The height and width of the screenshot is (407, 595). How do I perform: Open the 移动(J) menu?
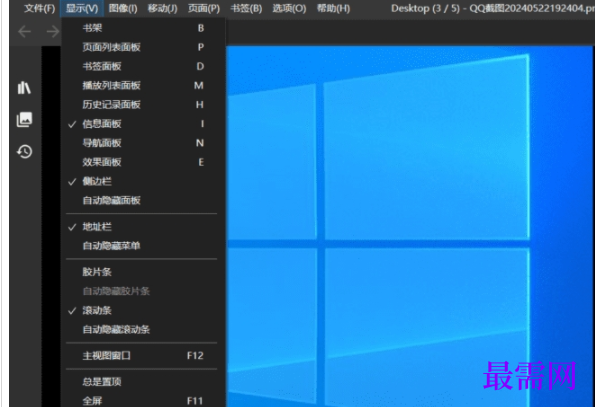click(162, 8)
